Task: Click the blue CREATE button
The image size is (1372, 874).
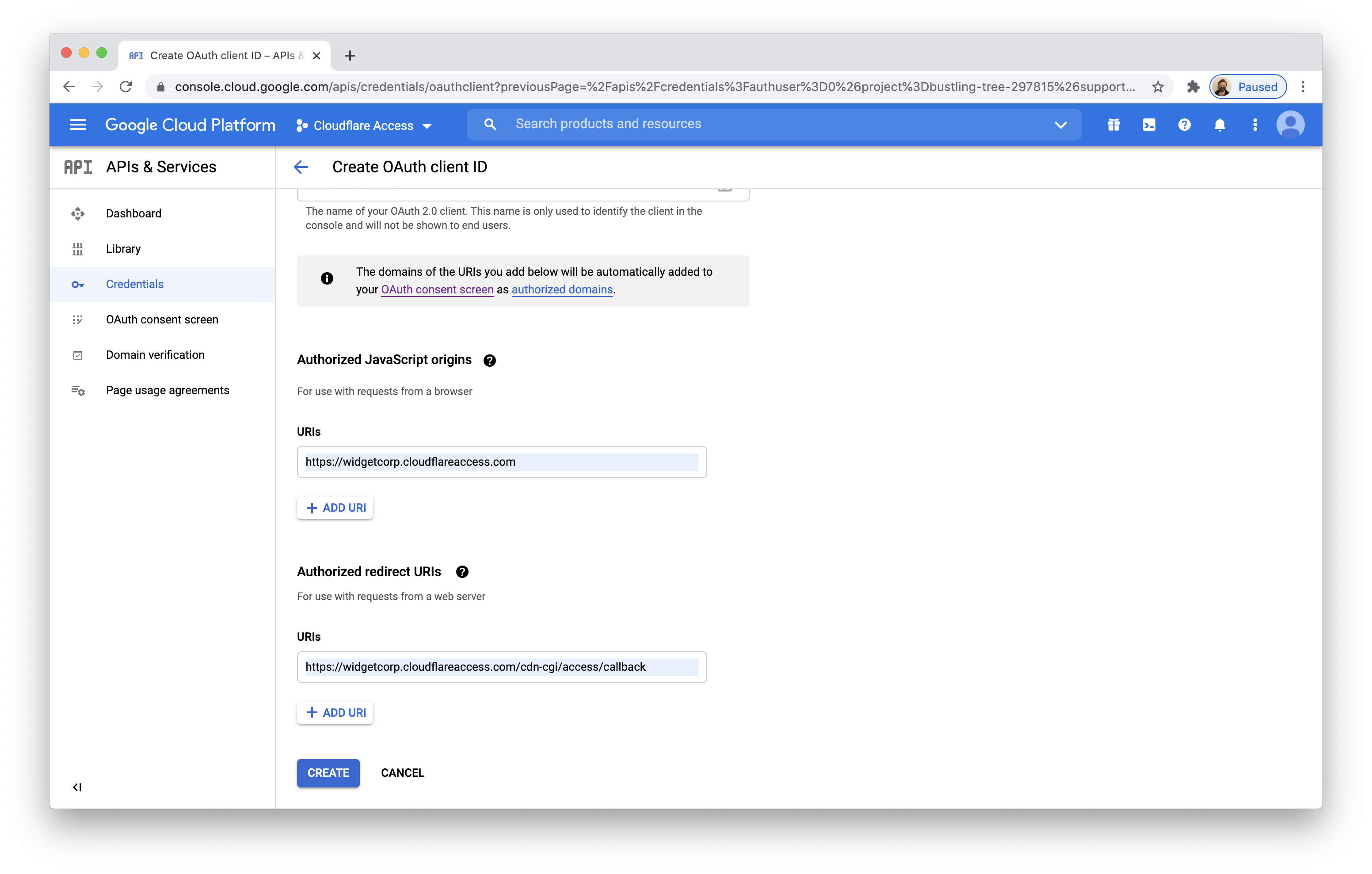Action: 328,773
